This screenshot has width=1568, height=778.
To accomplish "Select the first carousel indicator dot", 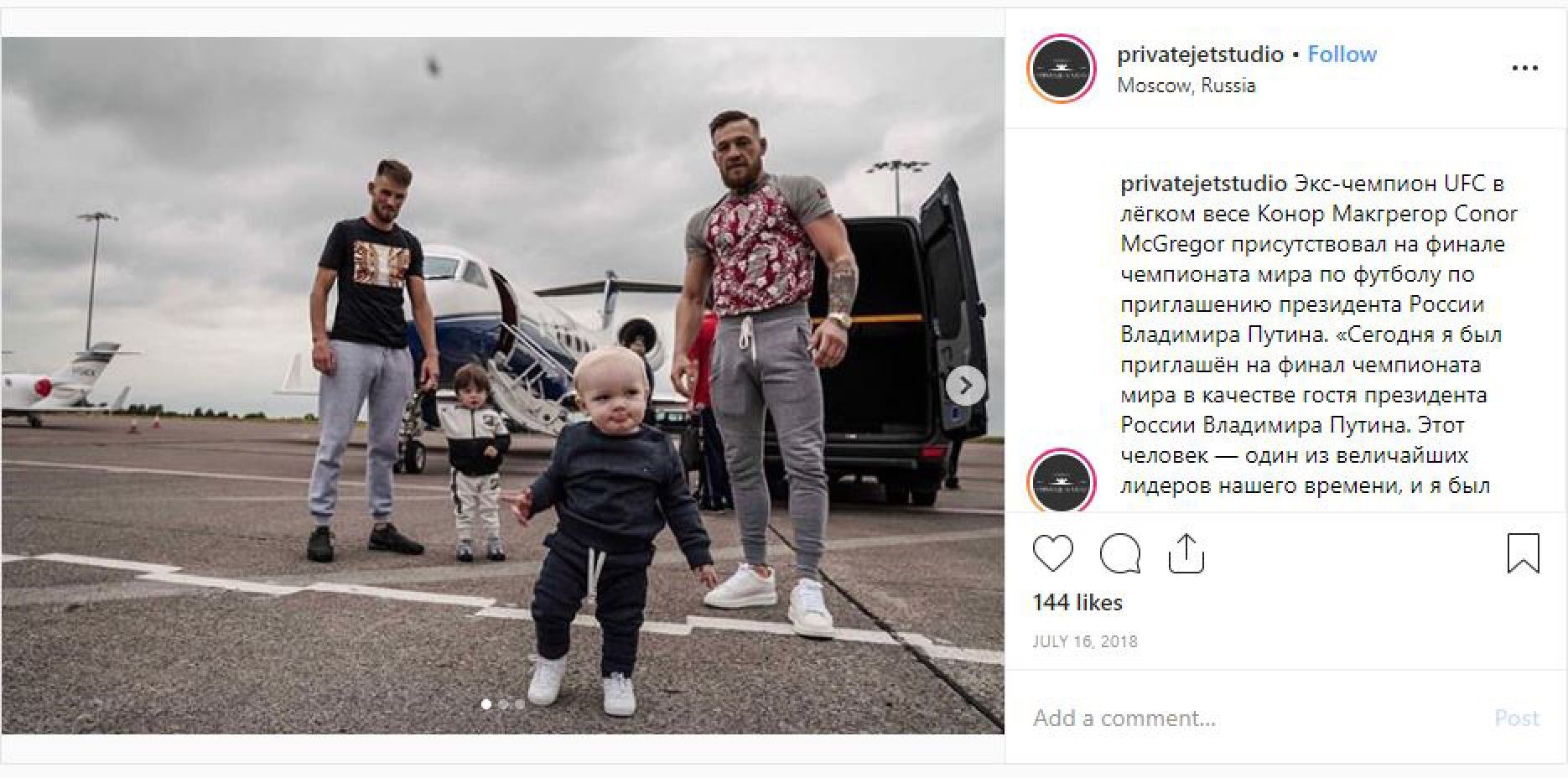I will click(x=486, y=704).
